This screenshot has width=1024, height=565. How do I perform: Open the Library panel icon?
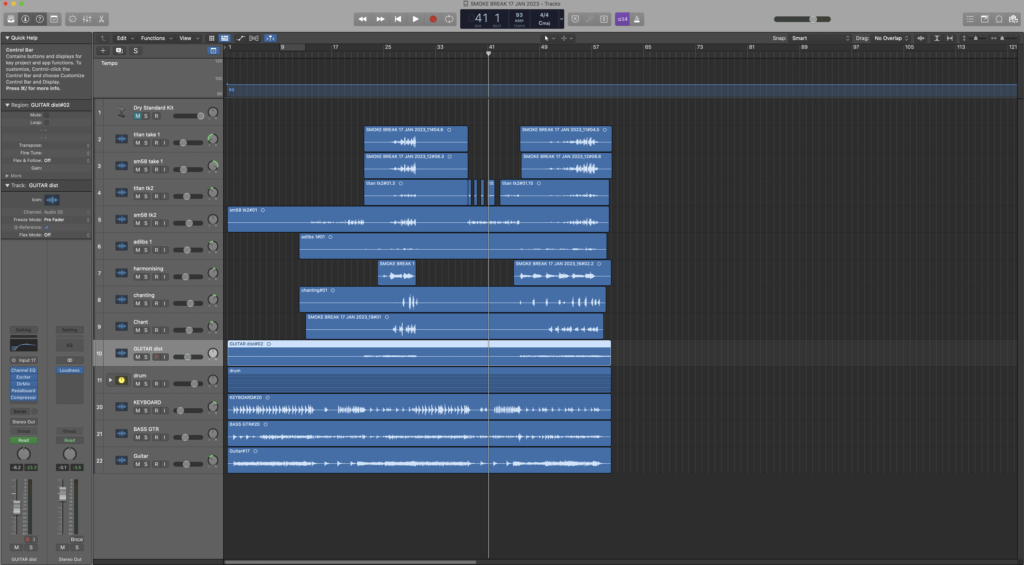click(x=11, y=19)
